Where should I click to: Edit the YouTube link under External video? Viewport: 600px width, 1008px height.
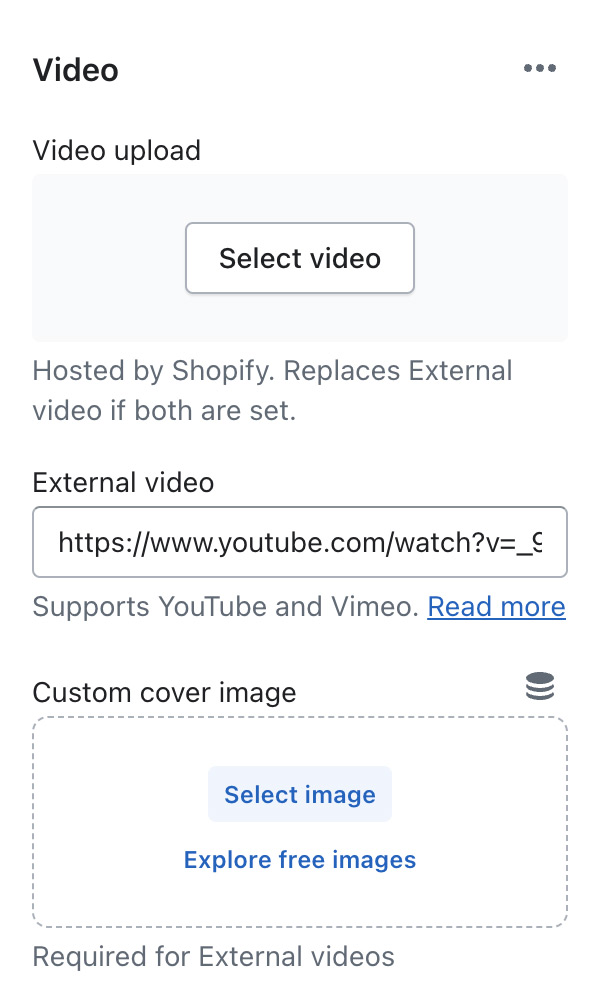[x=300, y=542]
